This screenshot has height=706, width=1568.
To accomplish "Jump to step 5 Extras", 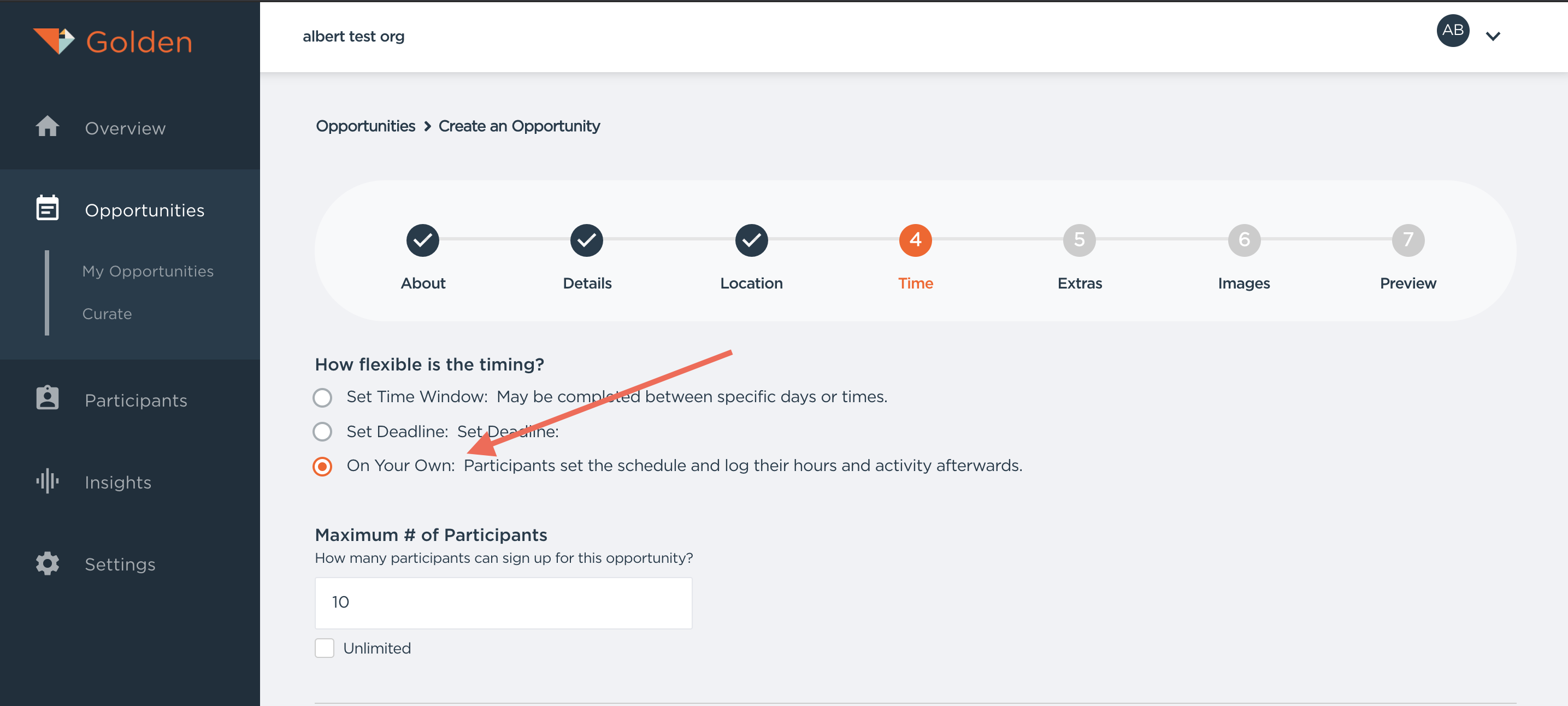I will click(x=1079, y=240).
